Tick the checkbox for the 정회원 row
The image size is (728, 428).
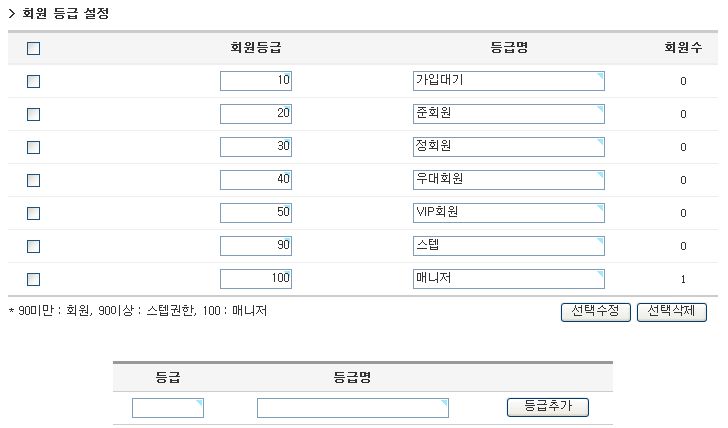(33, 147)
